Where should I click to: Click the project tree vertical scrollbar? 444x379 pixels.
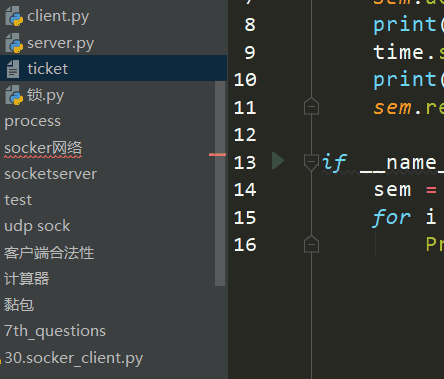(220, 183)
